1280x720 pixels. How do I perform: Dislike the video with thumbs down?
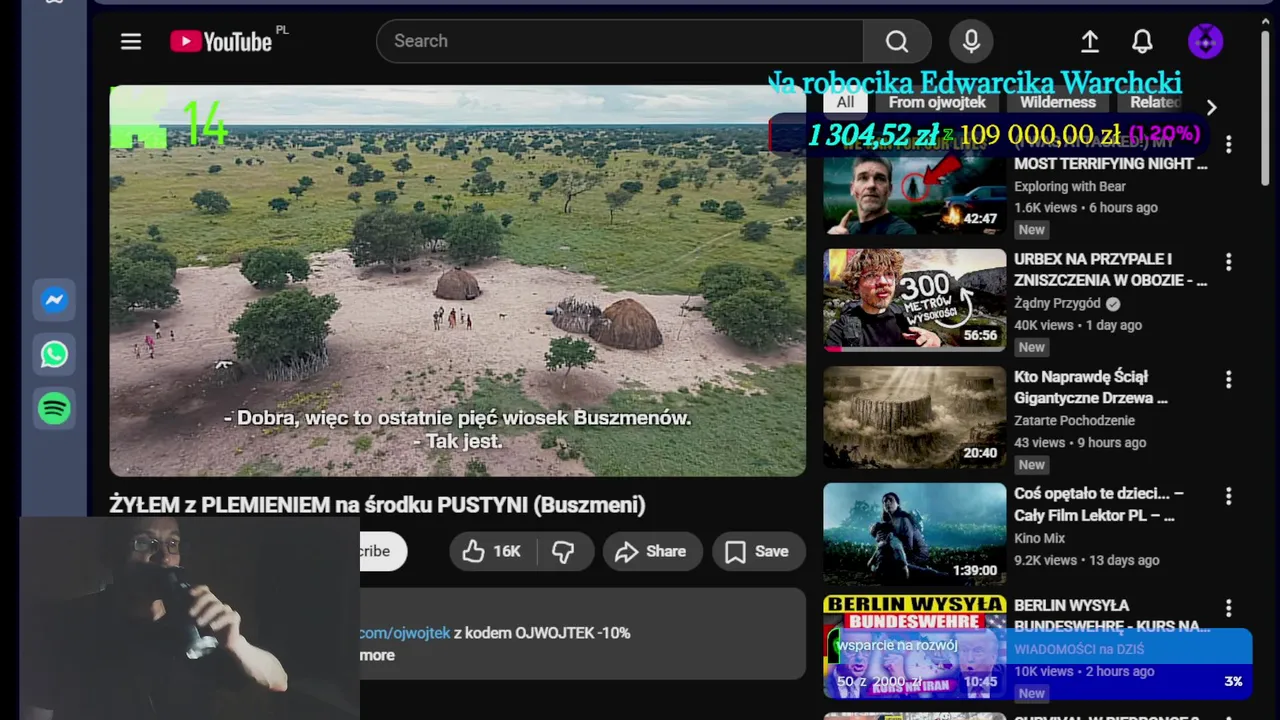pyautogui.click(x=565, y=551)
